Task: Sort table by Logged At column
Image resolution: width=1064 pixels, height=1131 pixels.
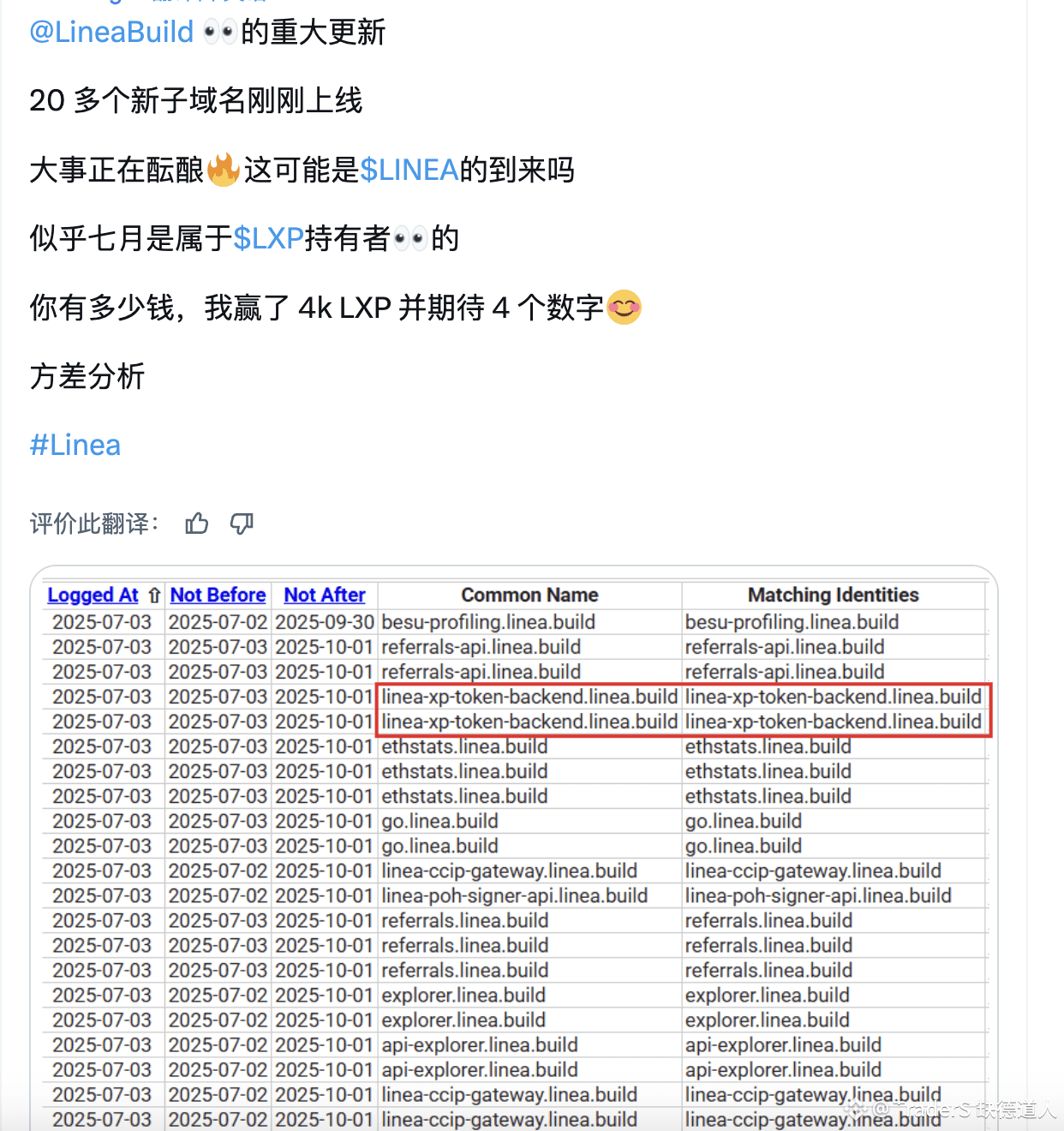Action: point(93,595)
